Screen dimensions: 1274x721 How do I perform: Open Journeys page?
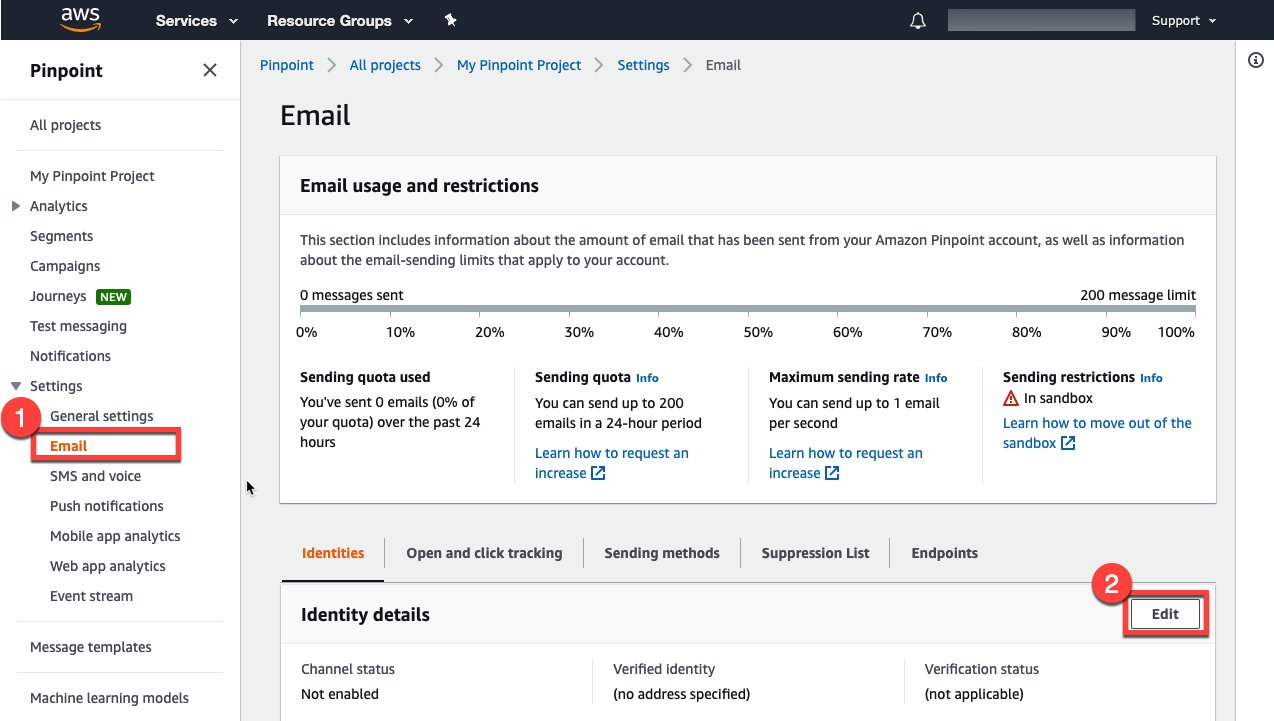click(58, 296)
